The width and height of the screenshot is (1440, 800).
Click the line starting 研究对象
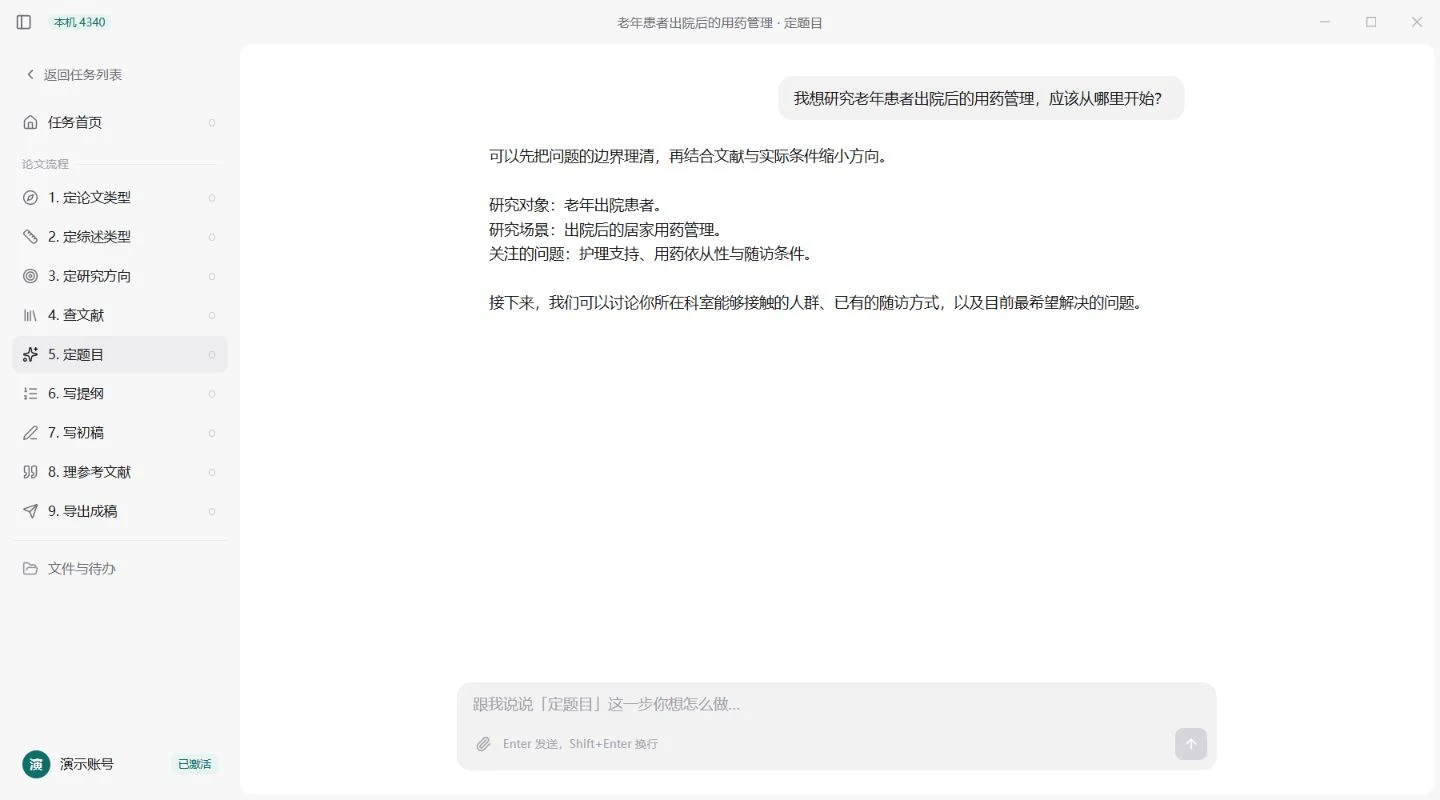coord(576,205)
